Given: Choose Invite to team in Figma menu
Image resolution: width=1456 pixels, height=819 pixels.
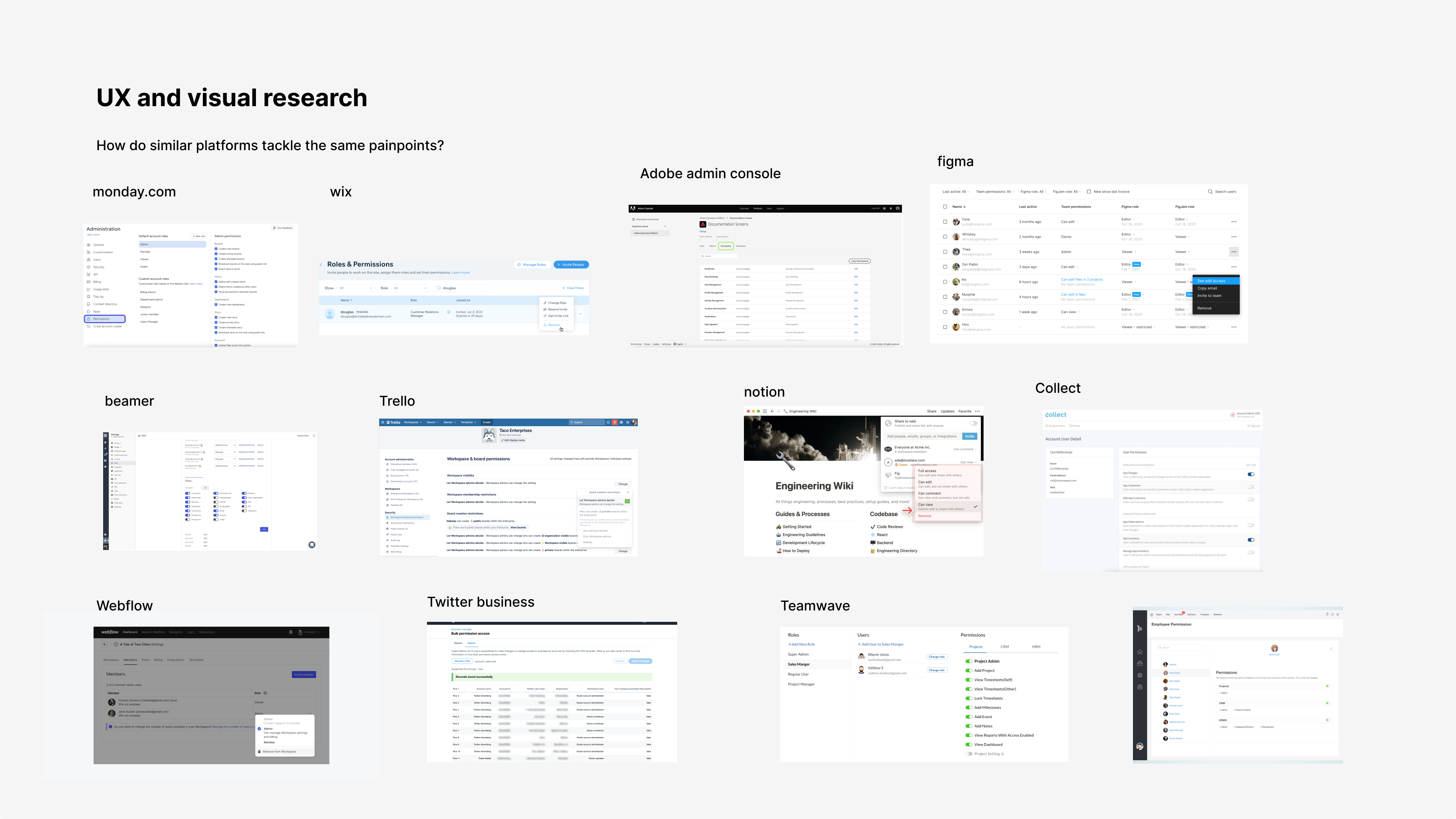Looking at the screenshot, I should coord(1216,296).
